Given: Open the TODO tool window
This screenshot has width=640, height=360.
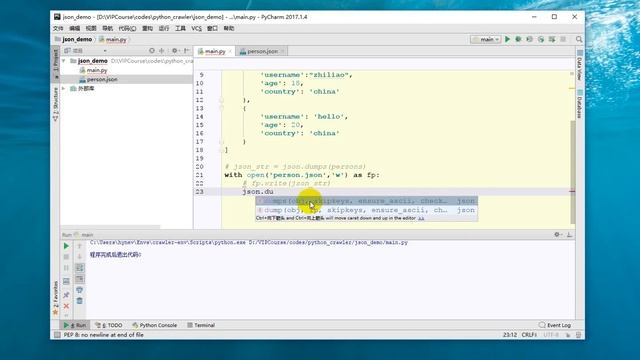Looking at the screenshot, I should click(x=109, y=325).
